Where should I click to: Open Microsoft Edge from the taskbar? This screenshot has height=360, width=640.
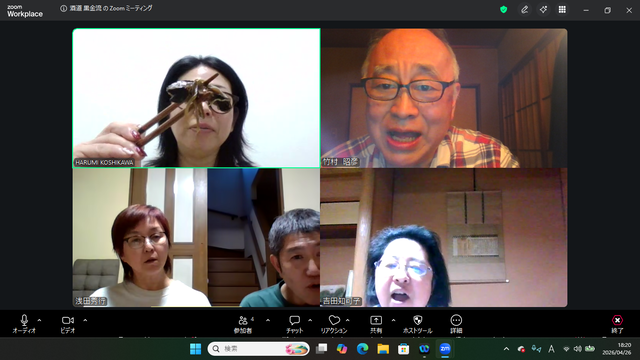pyautogui.click(x=362, y=349)
